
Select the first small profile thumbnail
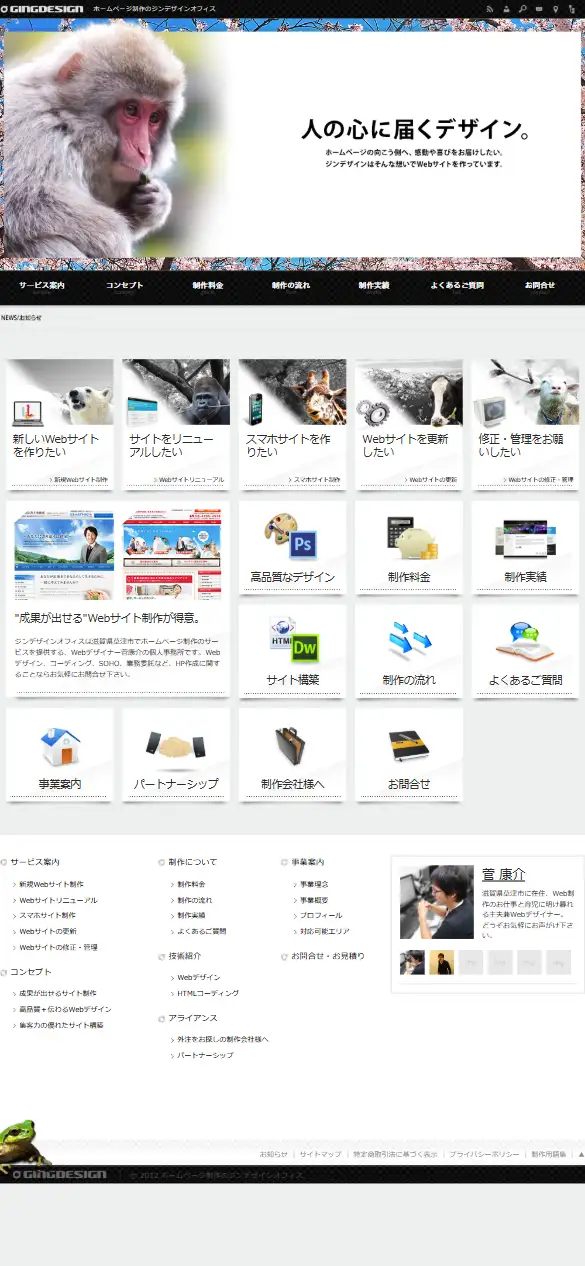(412, 962)
